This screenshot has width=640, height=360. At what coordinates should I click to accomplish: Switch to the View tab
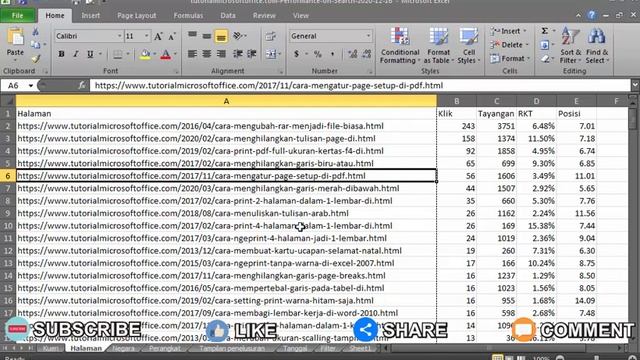[x=300, y=16]
